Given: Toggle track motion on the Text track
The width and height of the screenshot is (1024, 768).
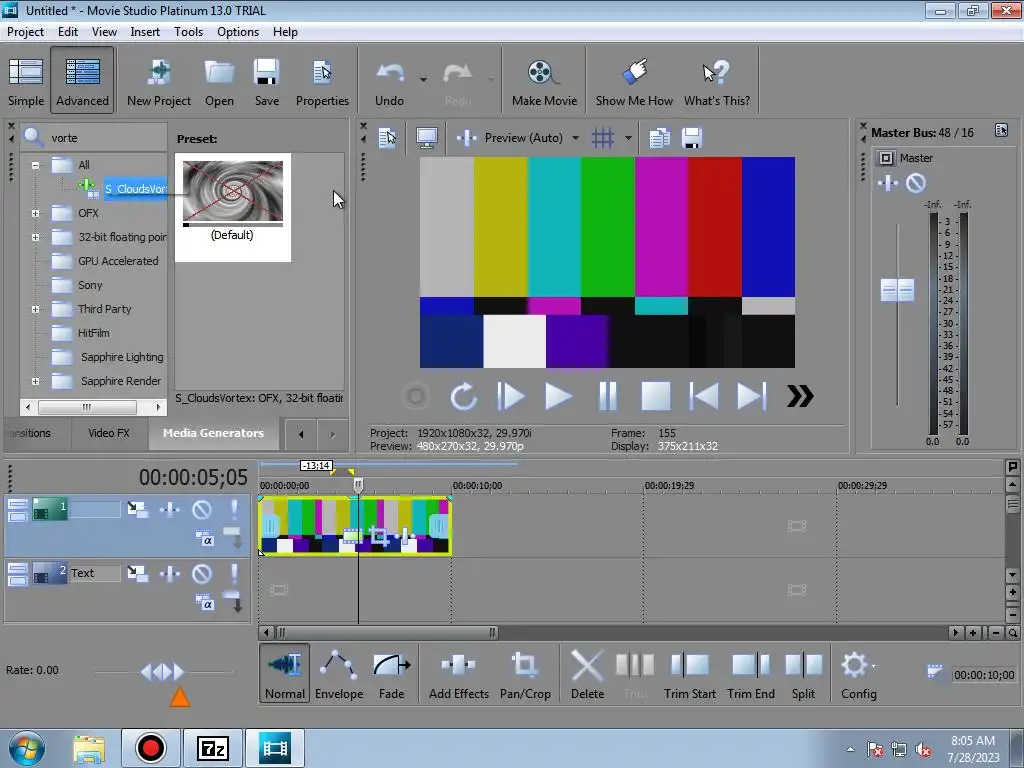Looking at the screenshot, I should click(x=137, y=573).
